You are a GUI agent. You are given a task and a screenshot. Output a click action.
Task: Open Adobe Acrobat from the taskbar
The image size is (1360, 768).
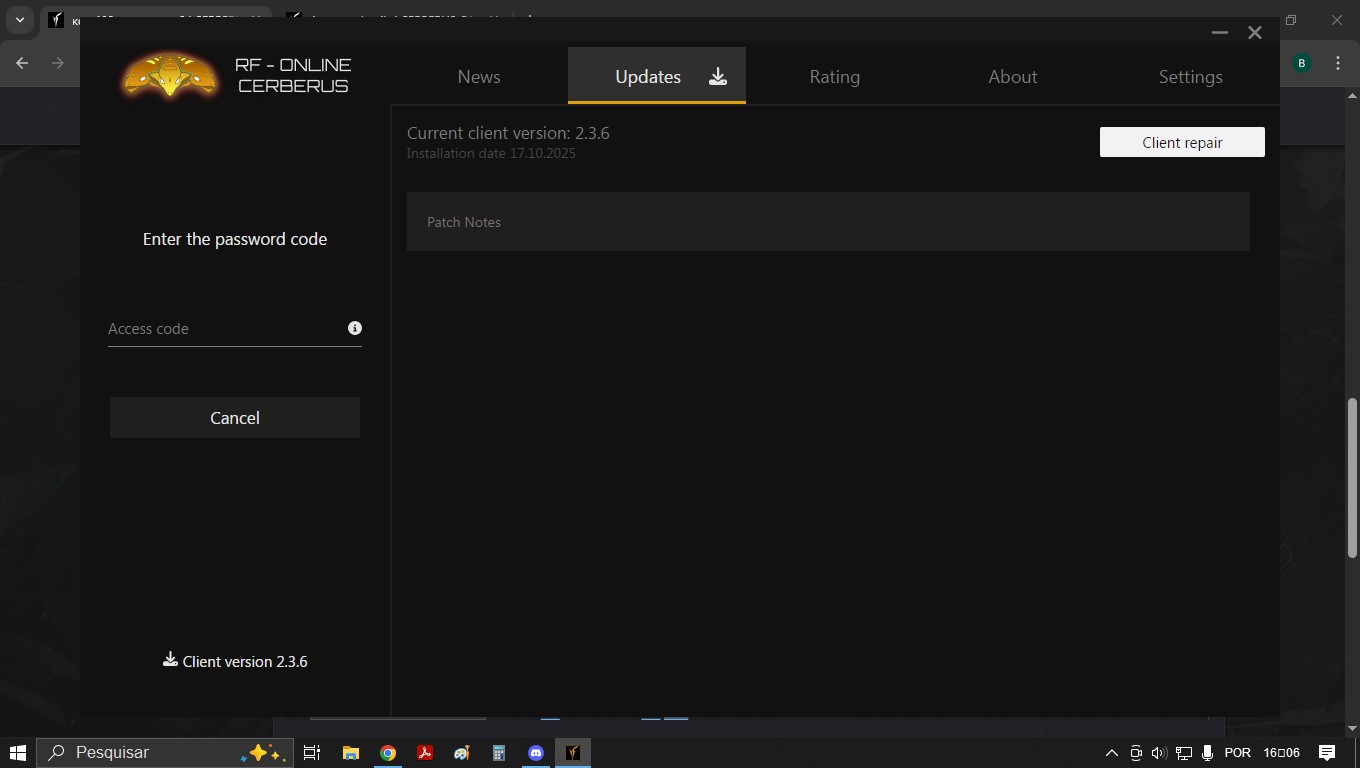tap(425, 753)
